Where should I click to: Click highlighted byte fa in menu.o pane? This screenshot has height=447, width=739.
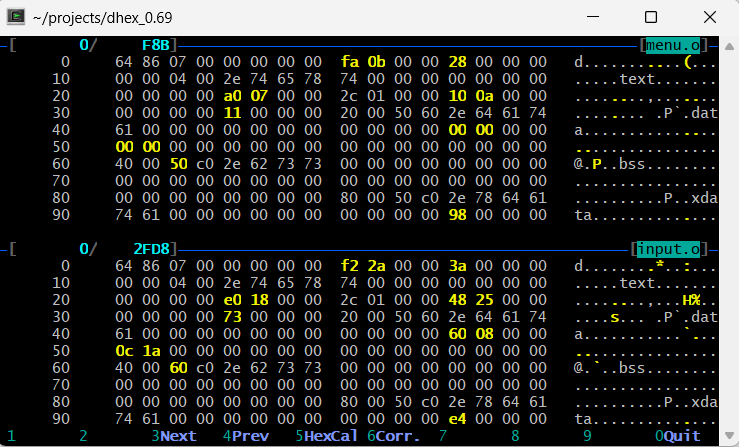[x=350, y=62]
